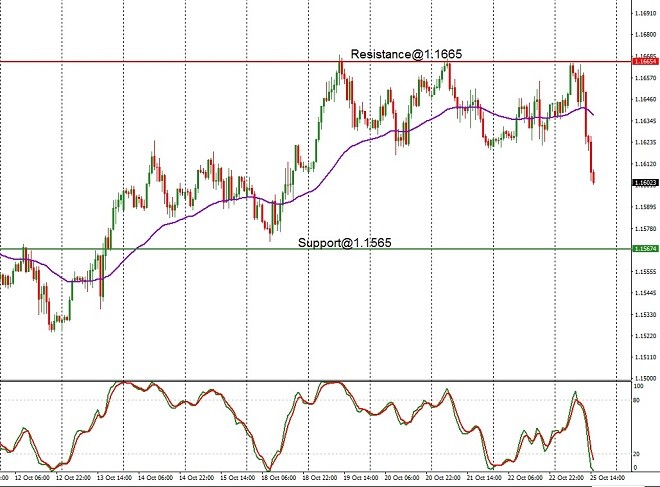Click the red 1.16654 price tag

pos(646,61)
